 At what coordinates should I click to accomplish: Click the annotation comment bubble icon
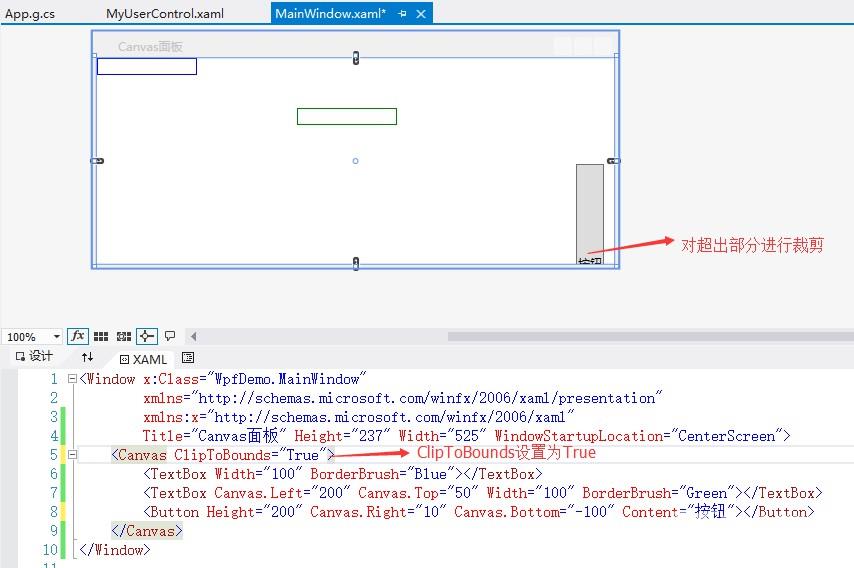(x=170, y=335)
